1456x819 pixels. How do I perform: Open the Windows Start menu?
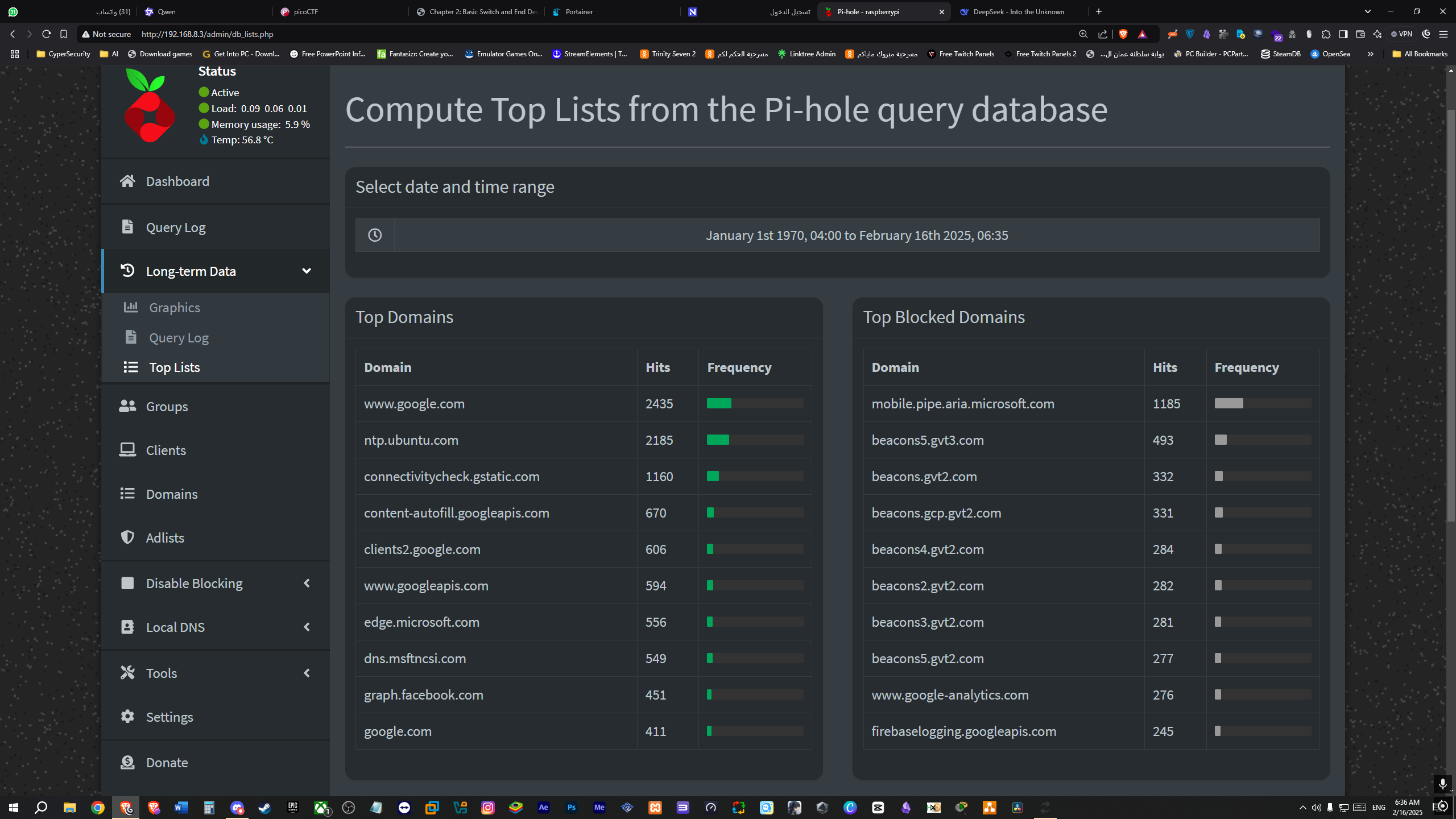[x=14, y=807]
